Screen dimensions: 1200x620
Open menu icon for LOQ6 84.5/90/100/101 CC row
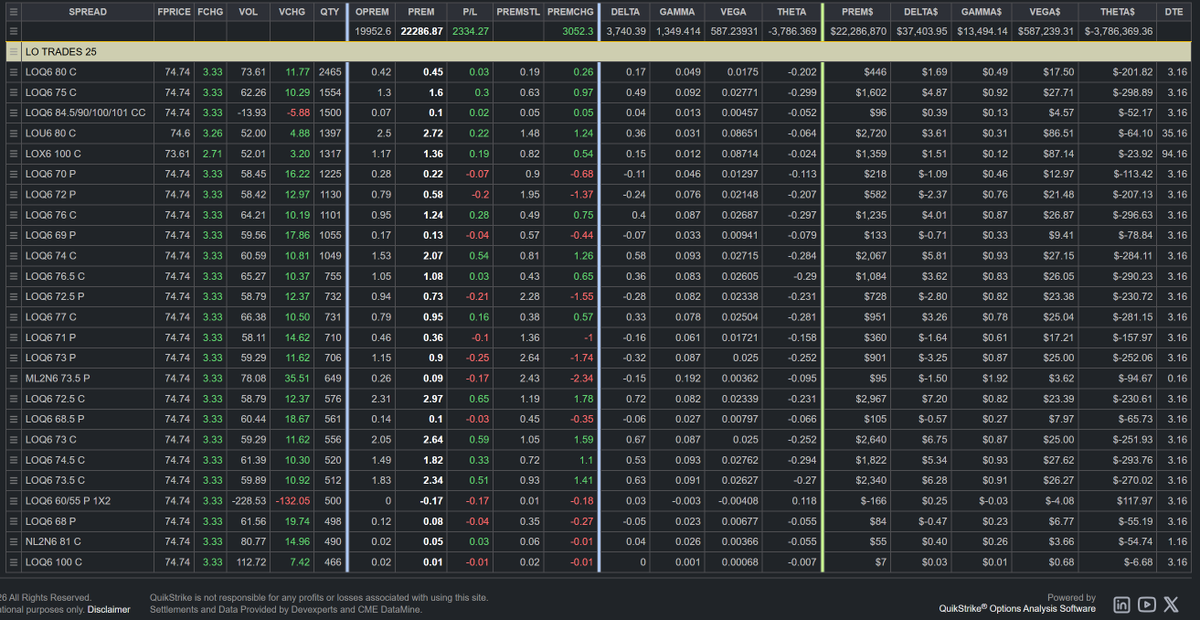tap(13, 113)
